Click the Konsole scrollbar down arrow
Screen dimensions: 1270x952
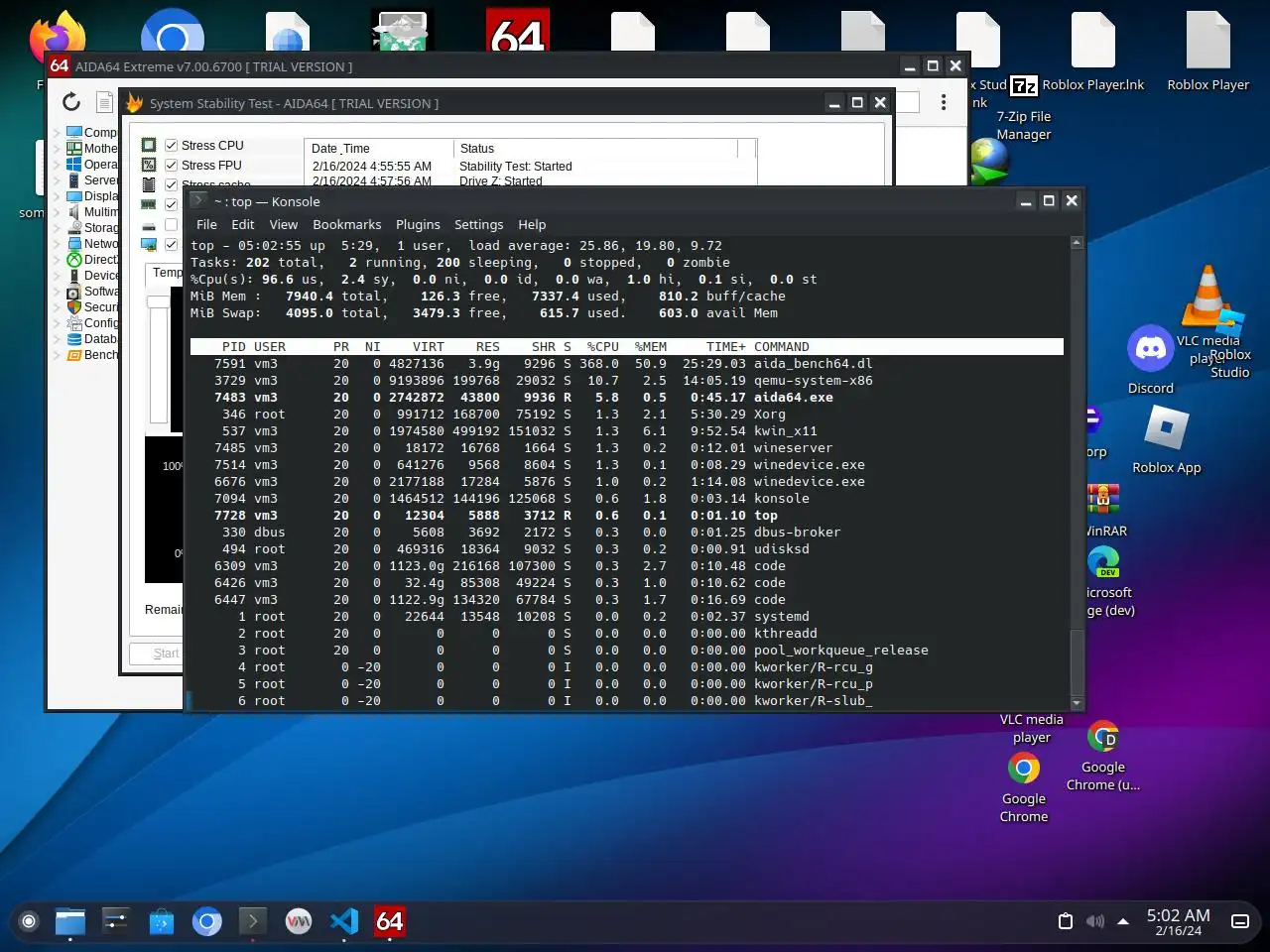point(1077,703)
